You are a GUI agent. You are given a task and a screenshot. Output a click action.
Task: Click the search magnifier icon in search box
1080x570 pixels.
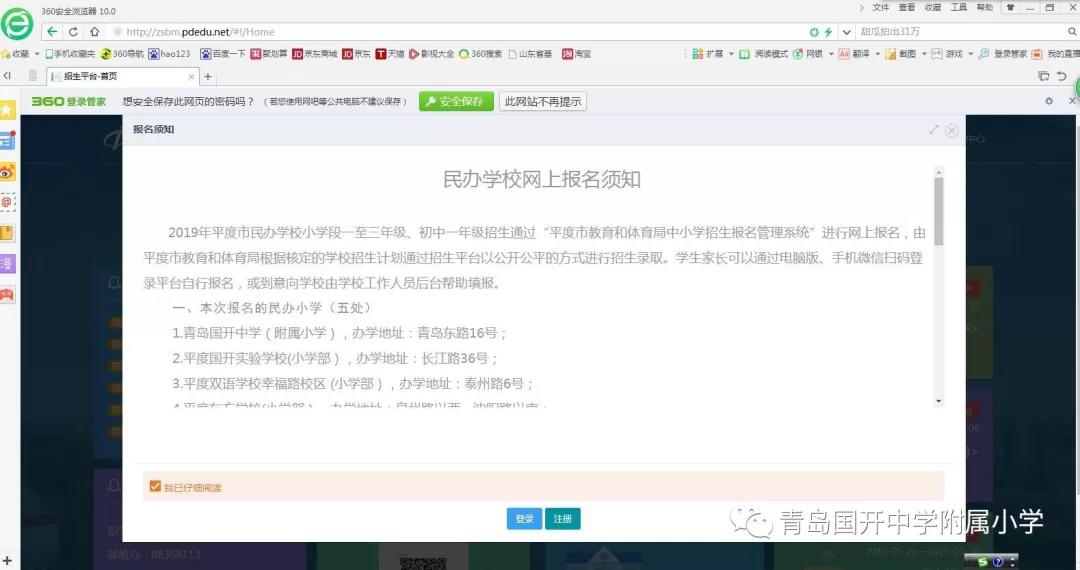pyautogui.click(x=1072, y=32)
